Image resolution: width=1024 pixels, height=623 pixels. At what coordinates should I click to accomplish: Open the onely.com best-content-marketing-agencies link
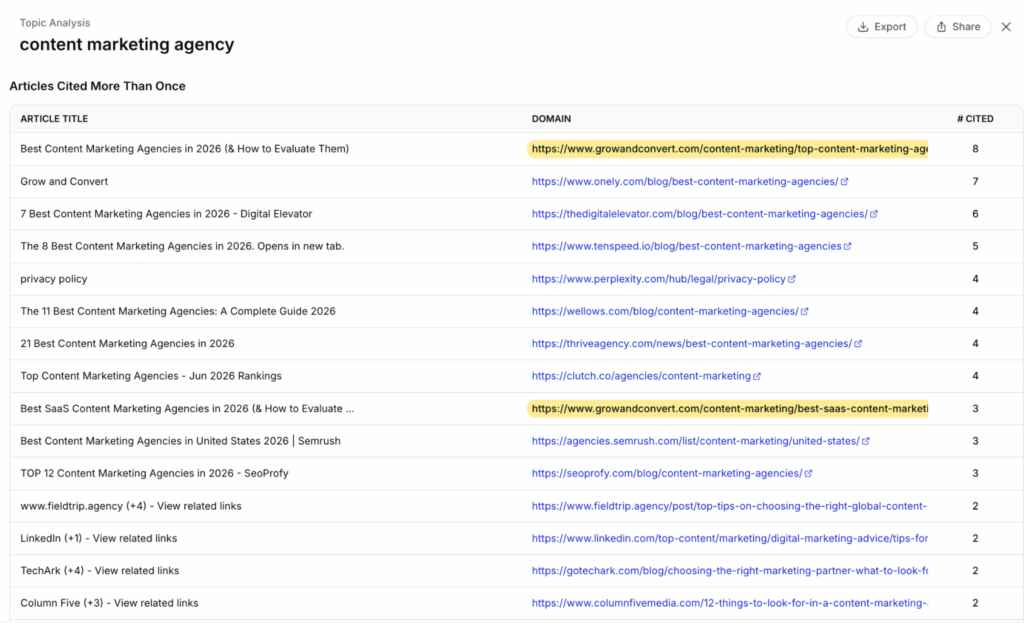tap(684, 182)
